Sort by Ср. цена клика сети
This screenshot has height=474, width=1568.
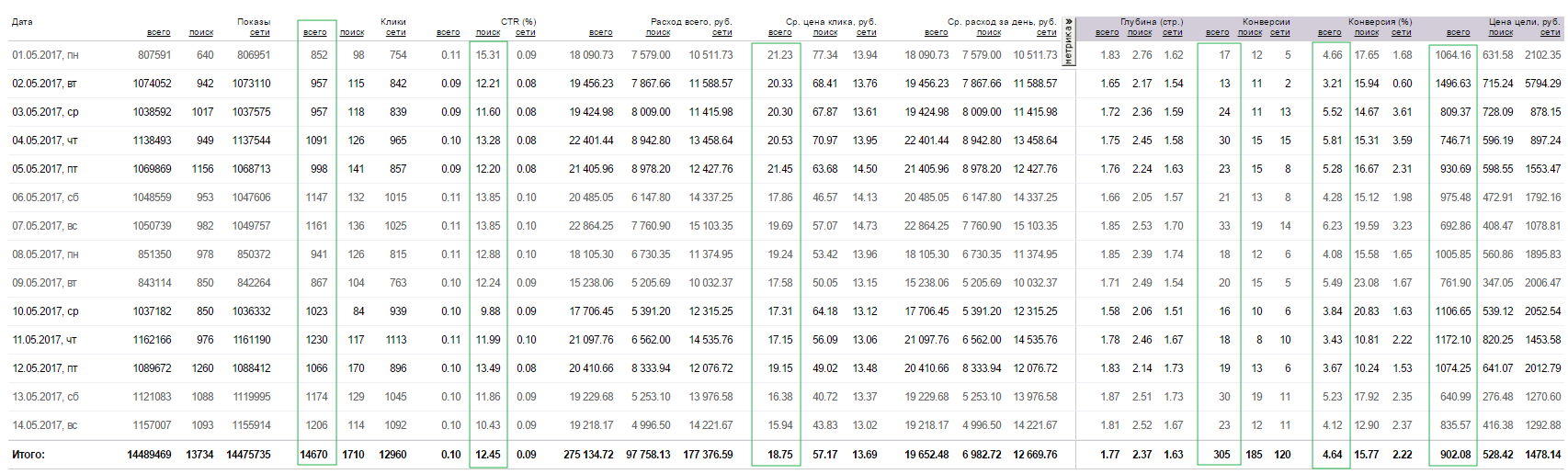pos(867,33)
